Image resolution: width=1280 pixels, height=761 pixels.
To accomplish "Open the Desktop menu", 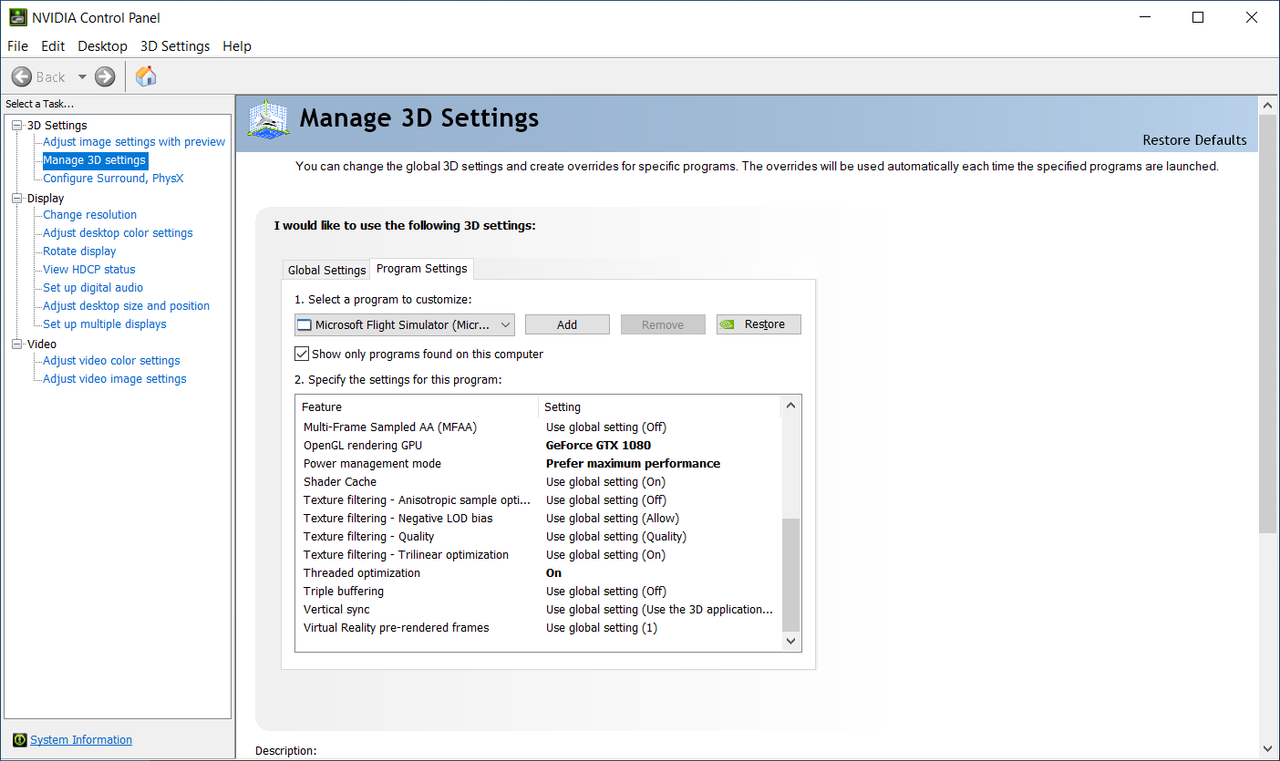I will [103, 46].
